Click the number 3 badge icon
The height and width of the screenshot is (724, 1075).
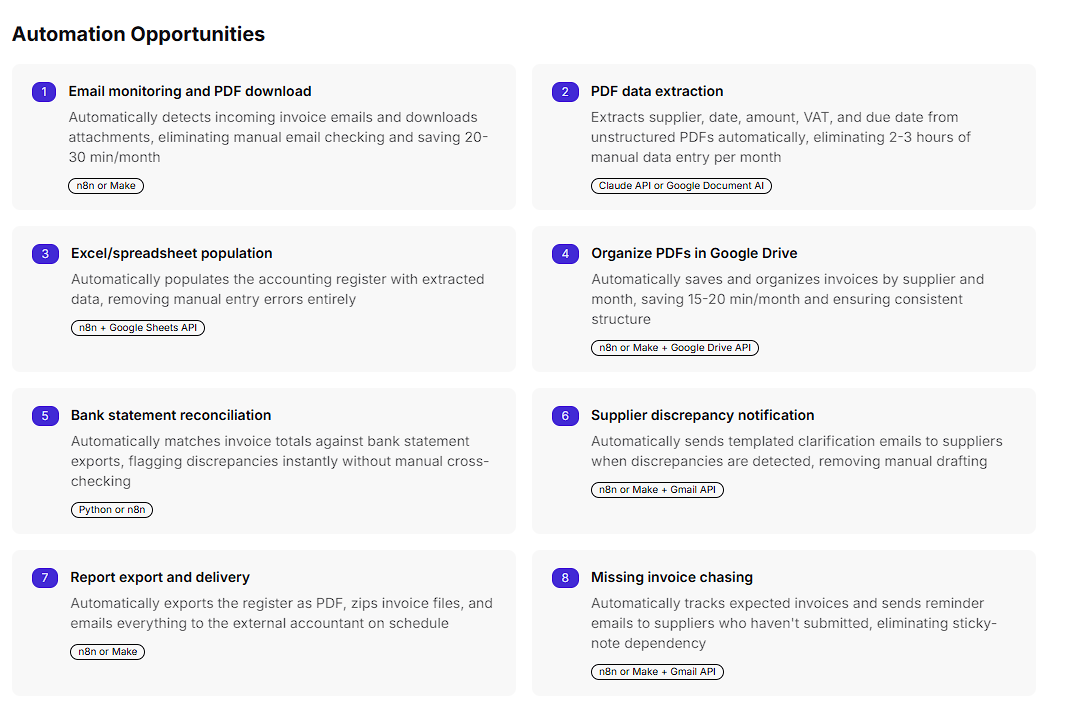click(x=45, y=254)
